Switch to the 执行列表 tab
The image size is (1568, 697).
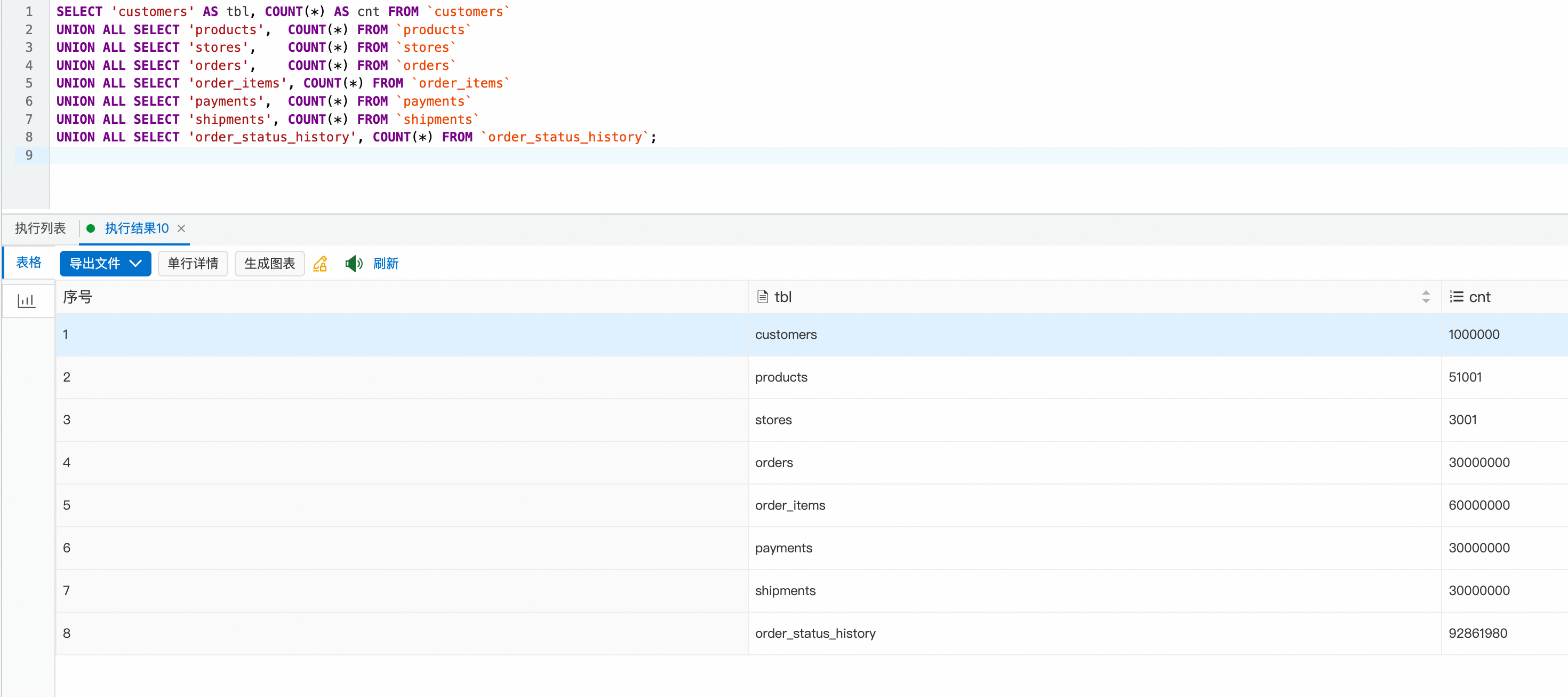pyautogui.click(x=40, y=228)
